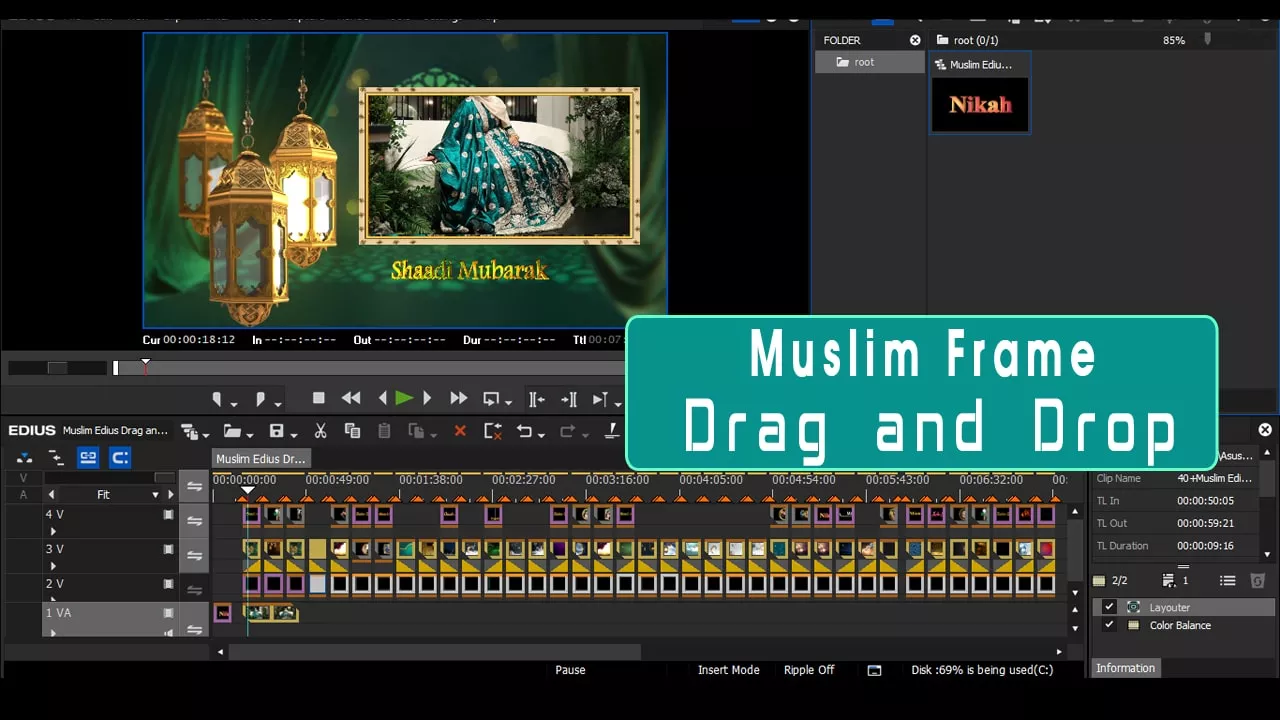The image size is (1280, 720).
Task: Select the Nikah clip thumbnail in the bin
Action: click(979, 104)
